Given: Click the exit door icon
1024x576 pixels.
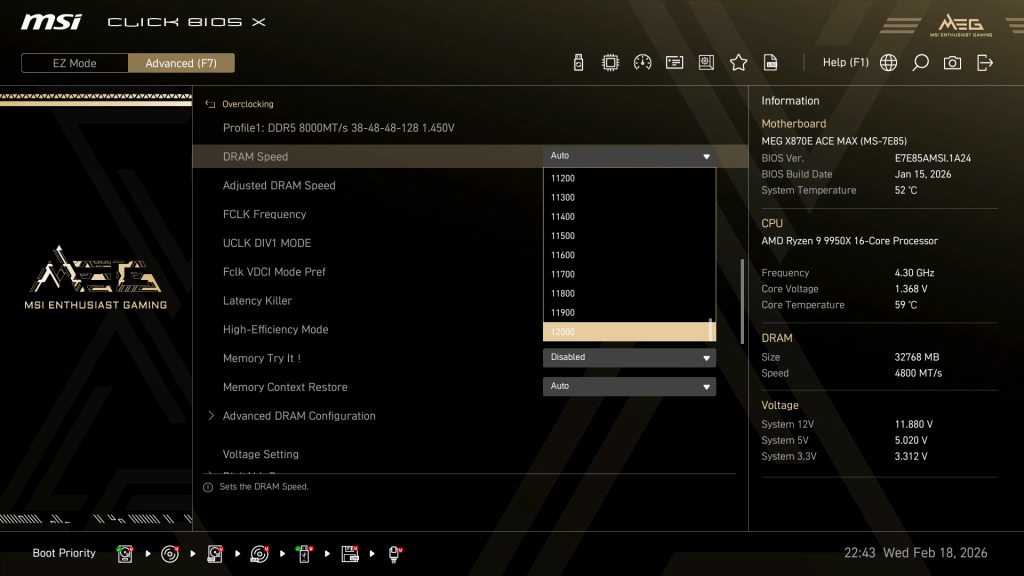Looking at the screenshot, I should pos(984,63).
